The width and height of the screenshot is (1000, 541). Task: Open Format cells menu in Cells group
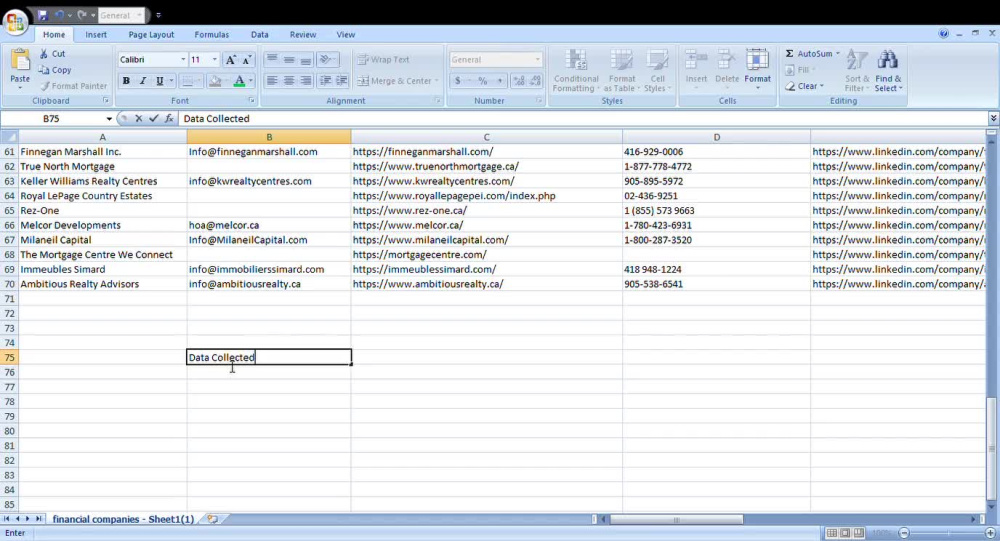[x=757, y=70]
